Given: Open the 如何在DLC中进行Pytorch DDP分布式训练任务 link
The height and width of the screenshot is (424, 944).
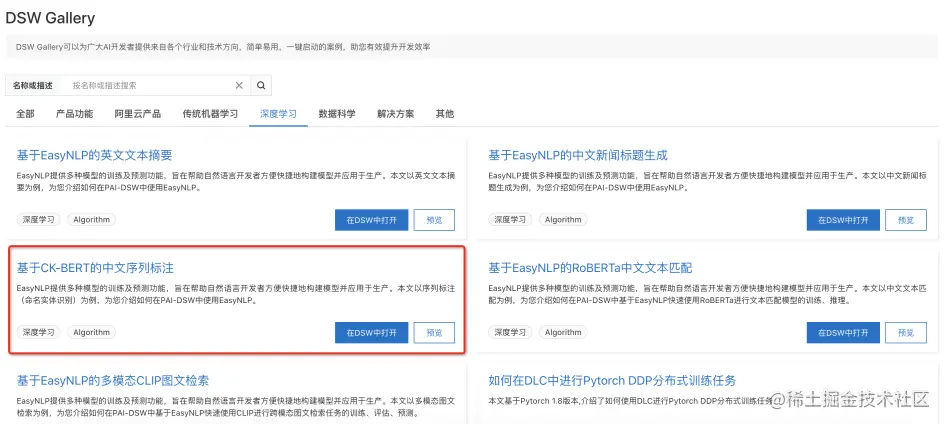Looking at the screenshot, I should coord(612,381).
